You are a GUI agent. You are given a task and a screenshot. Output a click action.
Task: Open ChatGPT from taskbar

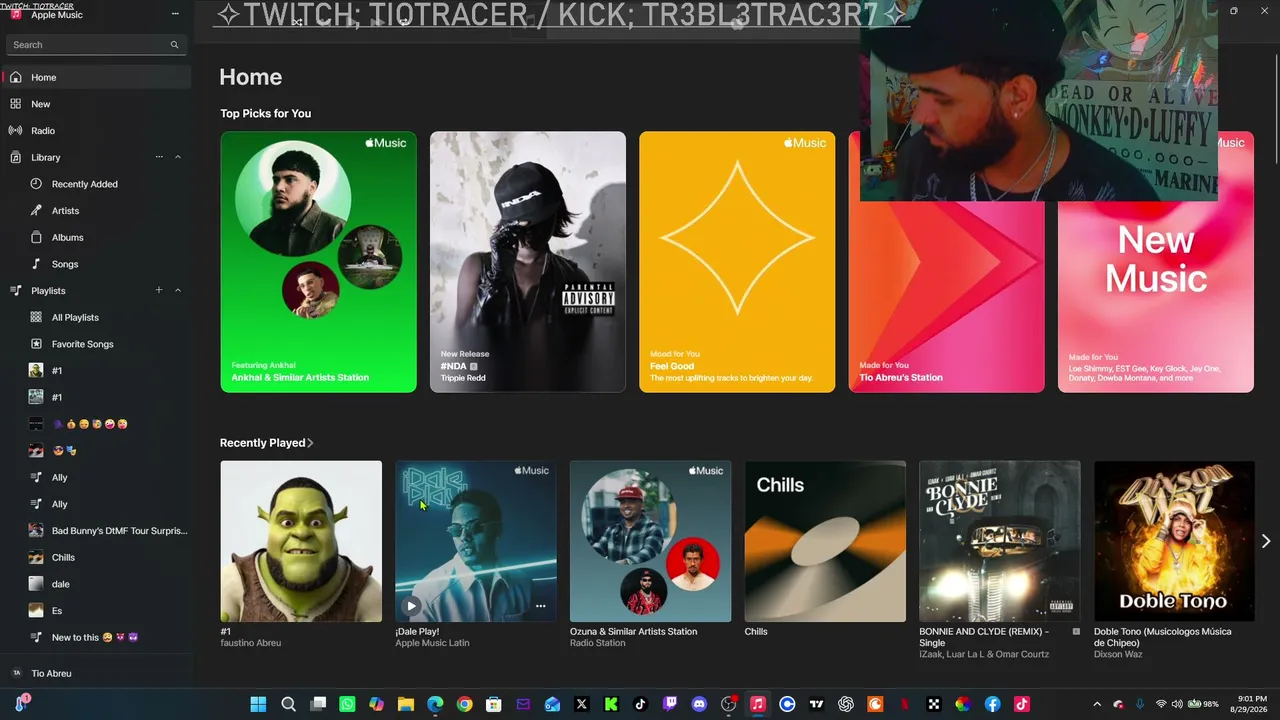[x=846, y=704]
